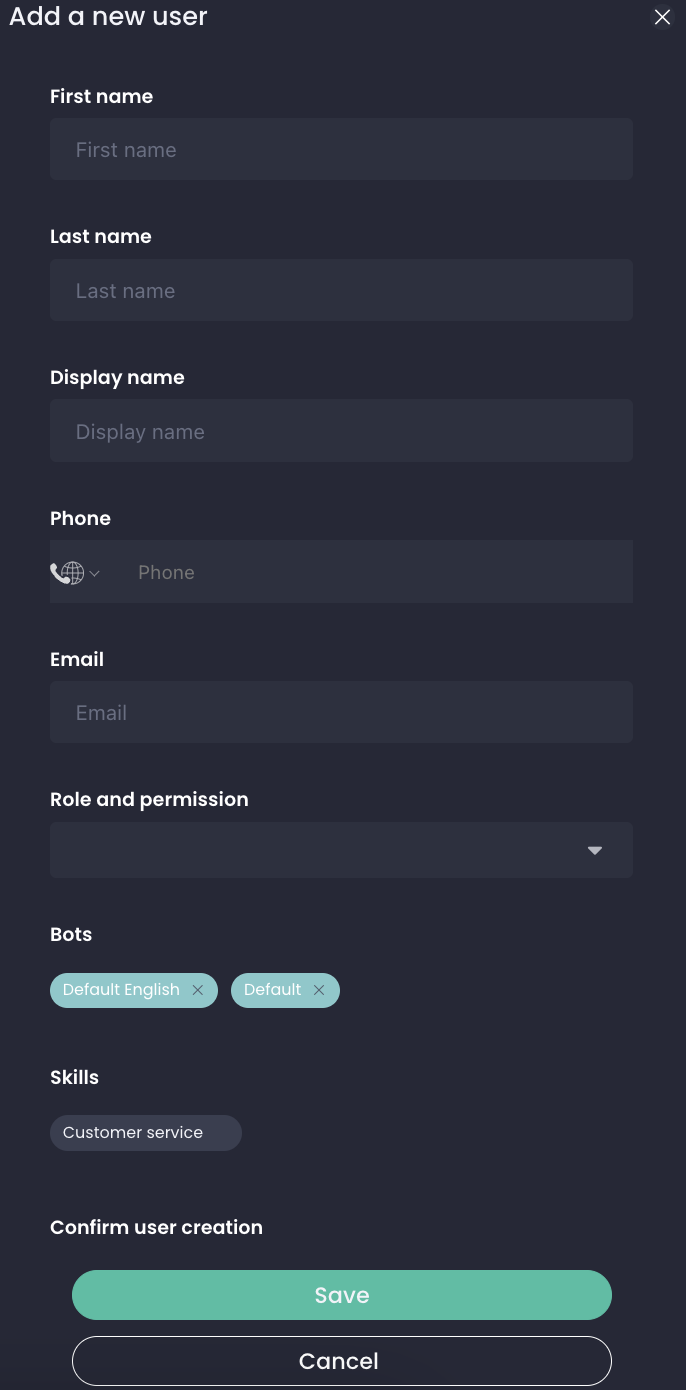Screen dimensions: 686x1390
Task: Close the Add a new user dialog
Action: (x=662, y=17)
